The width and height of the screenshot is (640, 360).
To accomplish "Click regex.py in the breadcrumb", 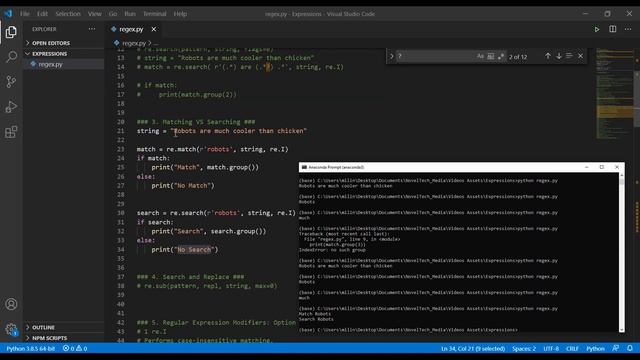I will click(133, 43).
